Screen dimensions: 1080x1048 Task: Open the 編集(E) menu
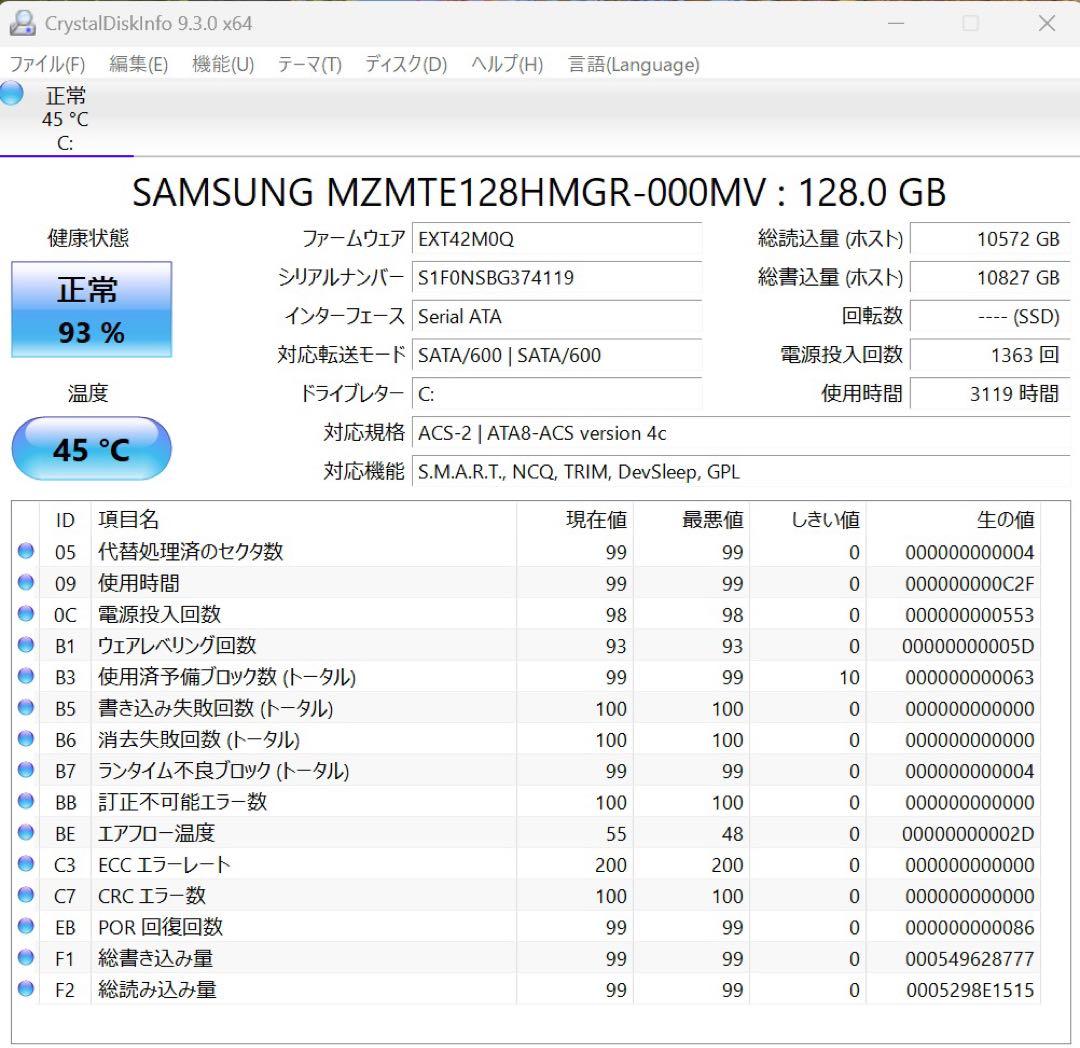(x=137, y=64)
